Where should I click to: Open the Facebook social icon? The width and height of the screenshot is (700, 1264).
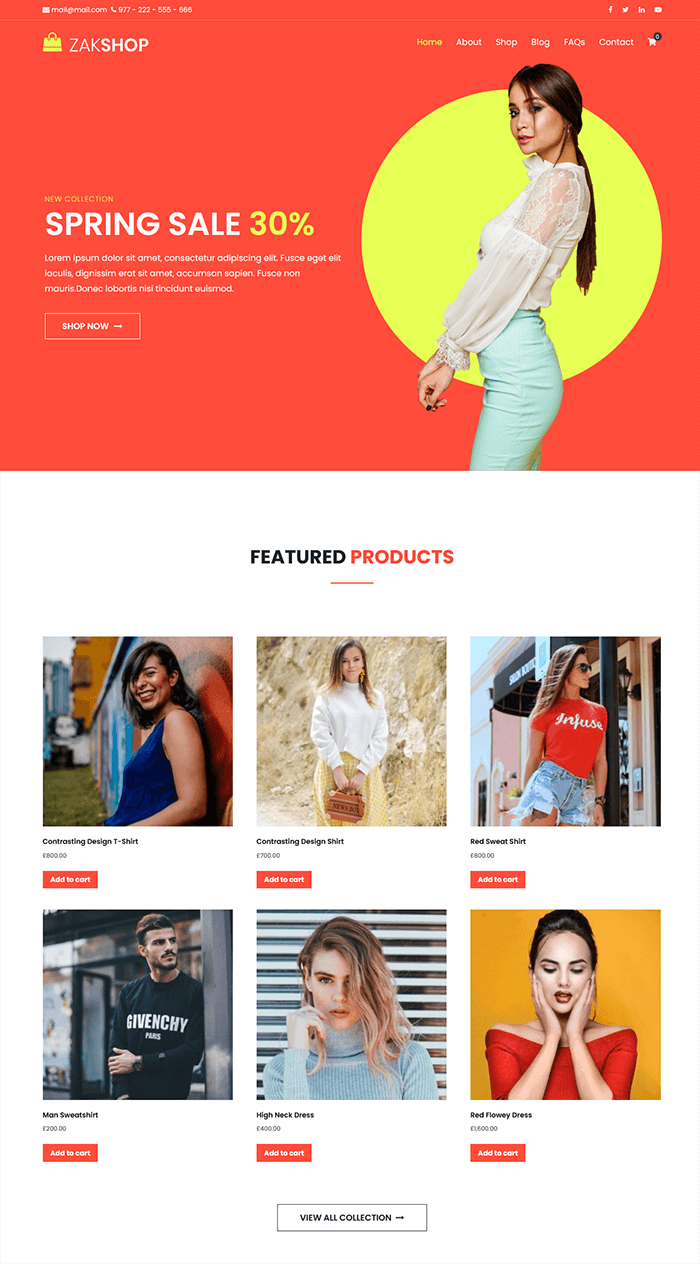coord(610,10)
